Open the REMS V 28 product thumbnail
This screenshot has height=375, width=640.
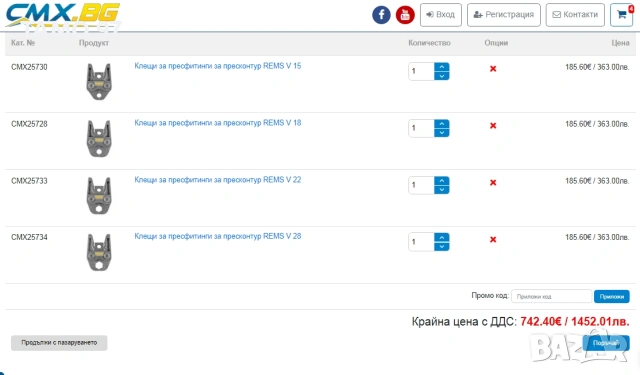point(99,252)
